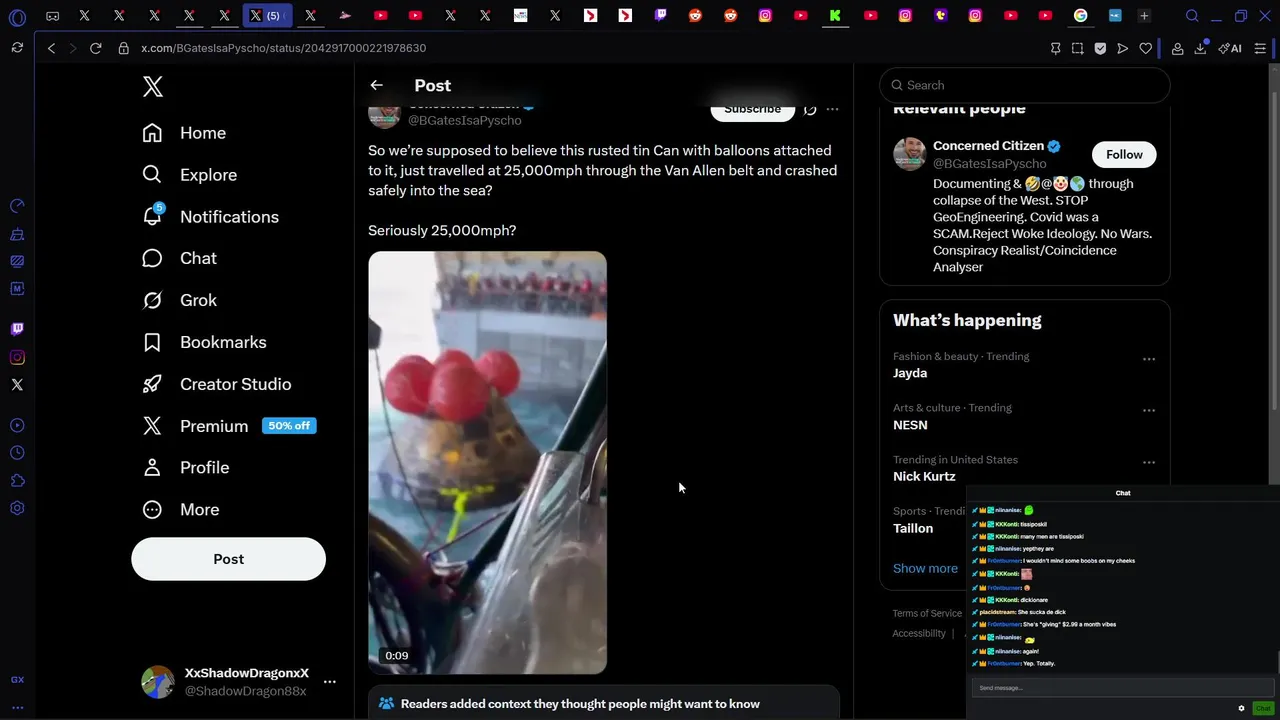1280x720 pixels.
Task: Open the Accessibility footer link
Action: (x=919, y=633)
